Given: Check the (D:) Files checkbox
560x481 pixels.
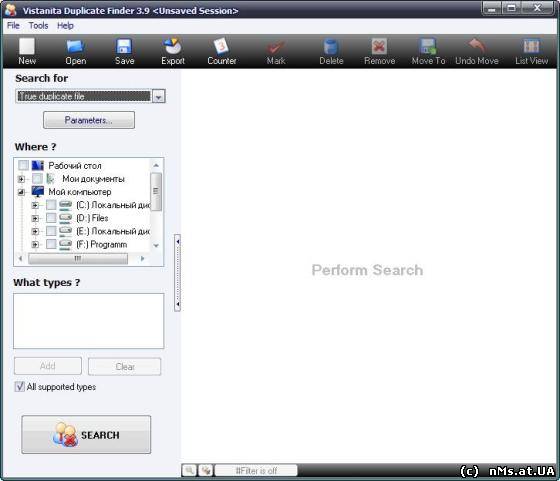Looking at the screenshot, I should [51, 218].
